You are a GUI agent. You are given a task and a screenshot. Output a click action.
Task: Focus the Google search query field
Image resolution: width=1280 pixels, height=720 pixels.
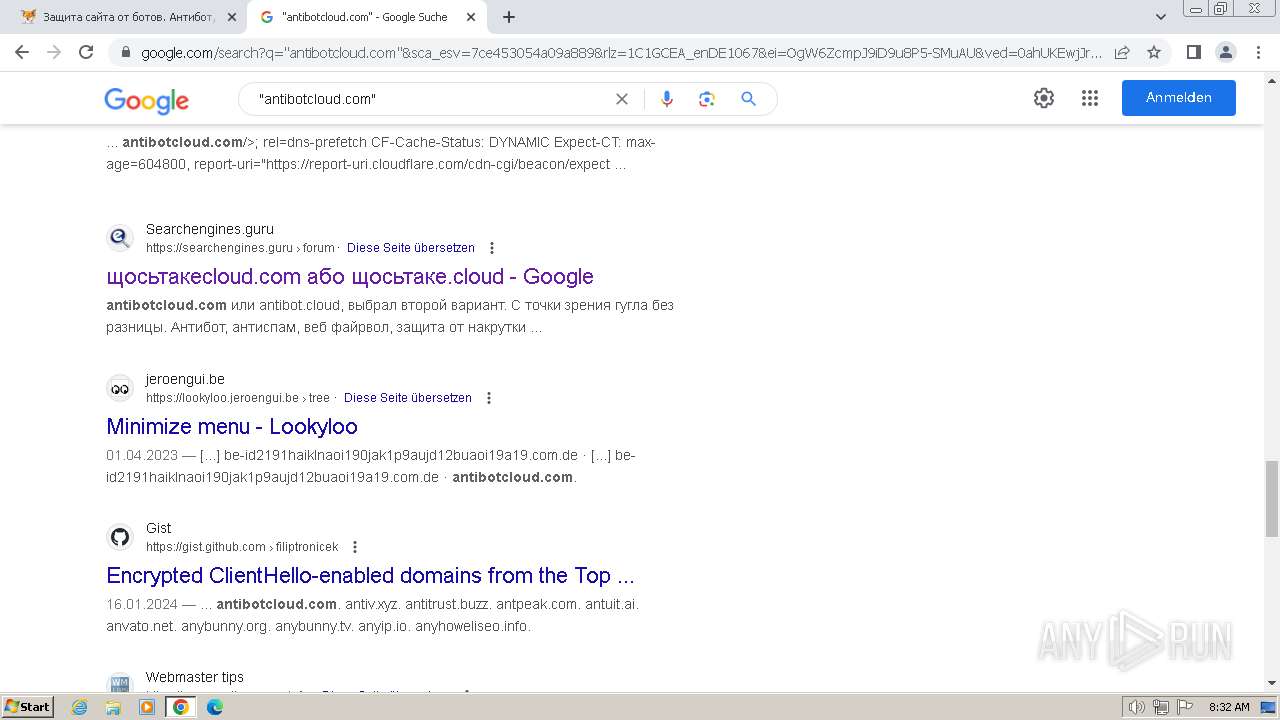pyautogui.click(x=430, y=99)
